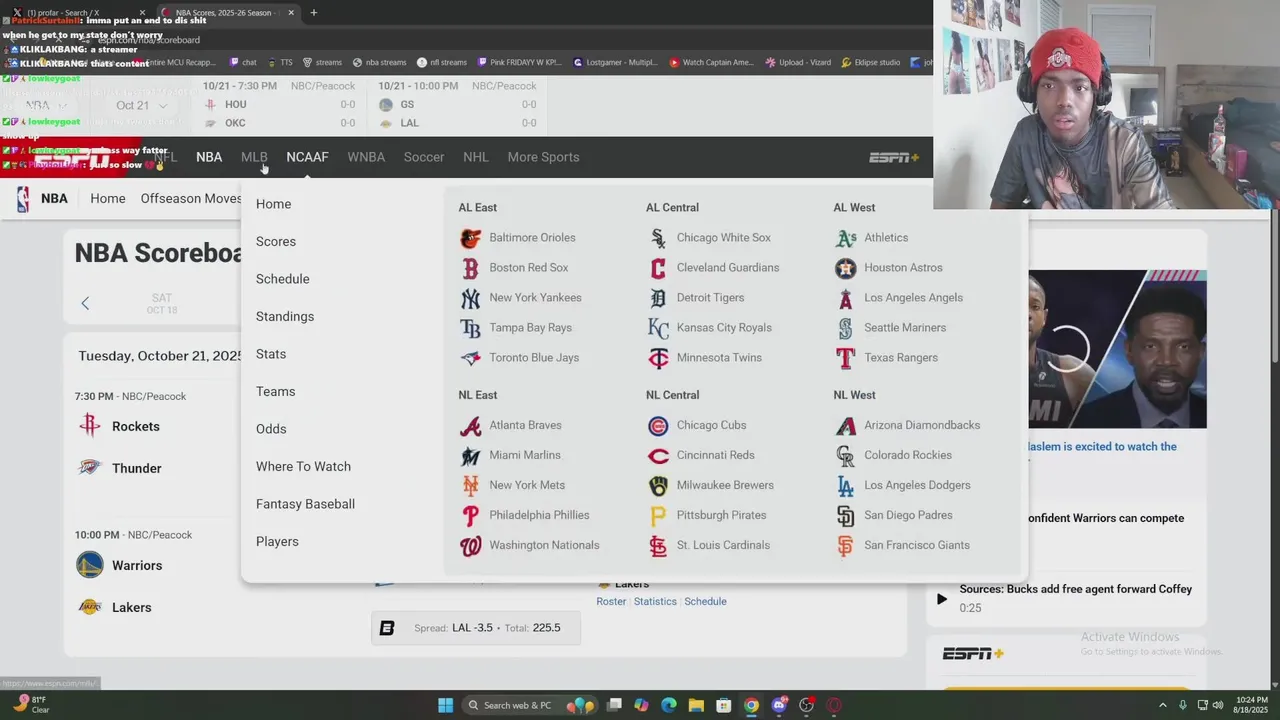Open the NBA dropdown in ESPN nav
1280x720 pixels.
(x=209, y=157)
